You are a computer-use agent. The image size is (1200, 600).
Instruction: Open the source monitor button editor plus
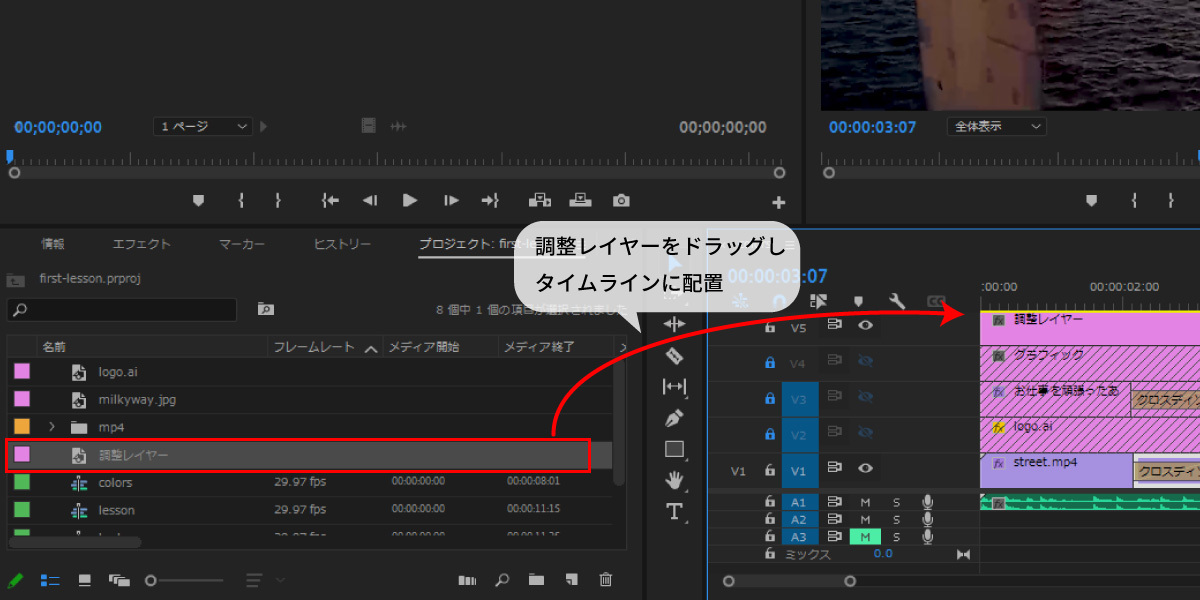pyautogui.click(x=779, y=201)
